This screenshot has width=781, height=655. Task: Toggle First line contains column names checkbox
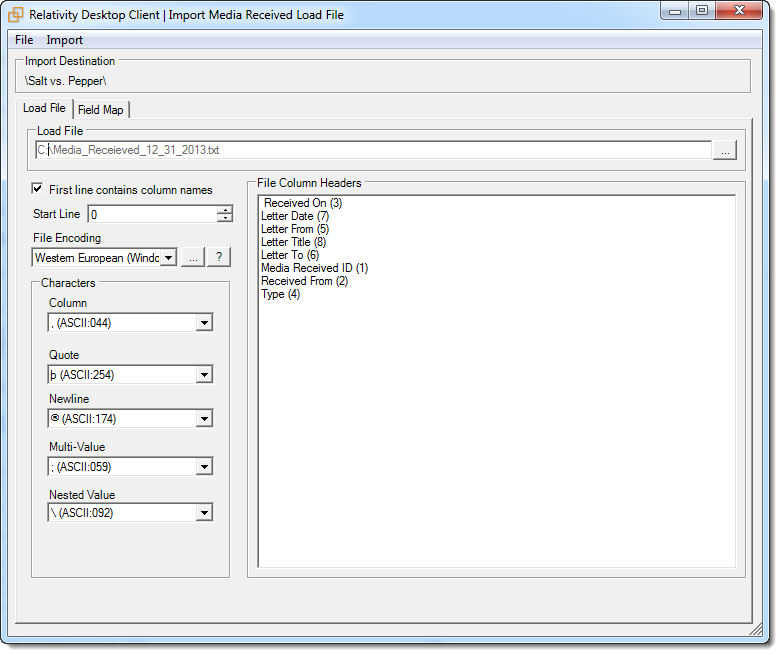tap(37, 189)
